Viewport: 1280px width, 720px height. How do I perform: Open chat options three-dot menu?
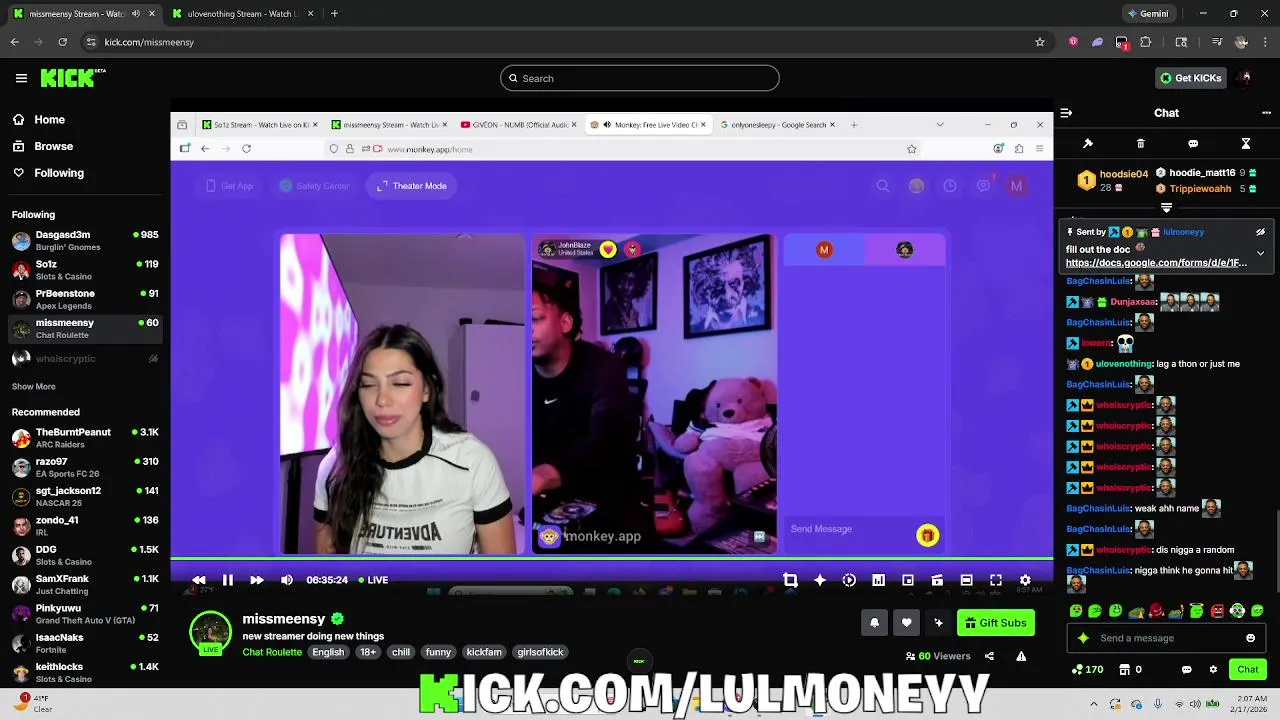tap(1267, 113)
